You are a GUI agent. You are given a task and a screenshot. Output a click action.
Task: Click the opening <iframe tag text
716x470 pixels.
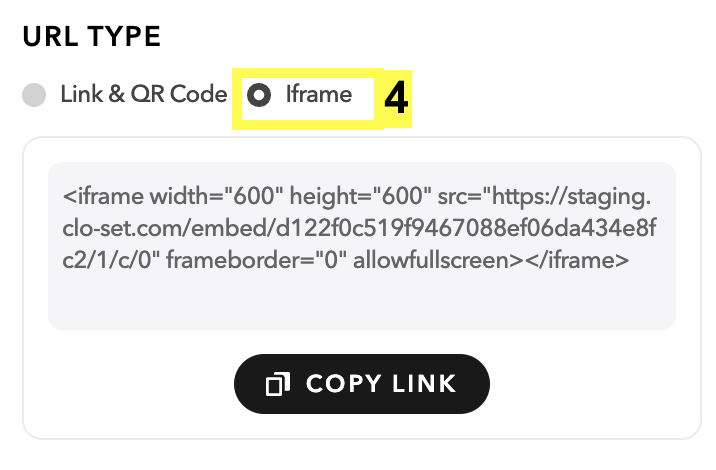[x=103, y=197]
